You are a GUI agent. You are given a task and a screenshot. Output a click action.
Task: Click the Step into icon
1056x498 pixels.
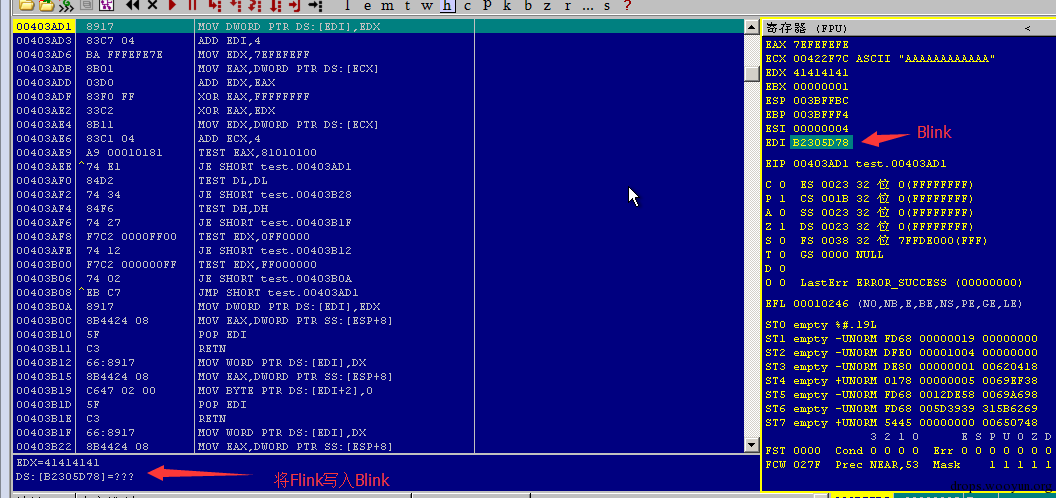tap(215, 5)
